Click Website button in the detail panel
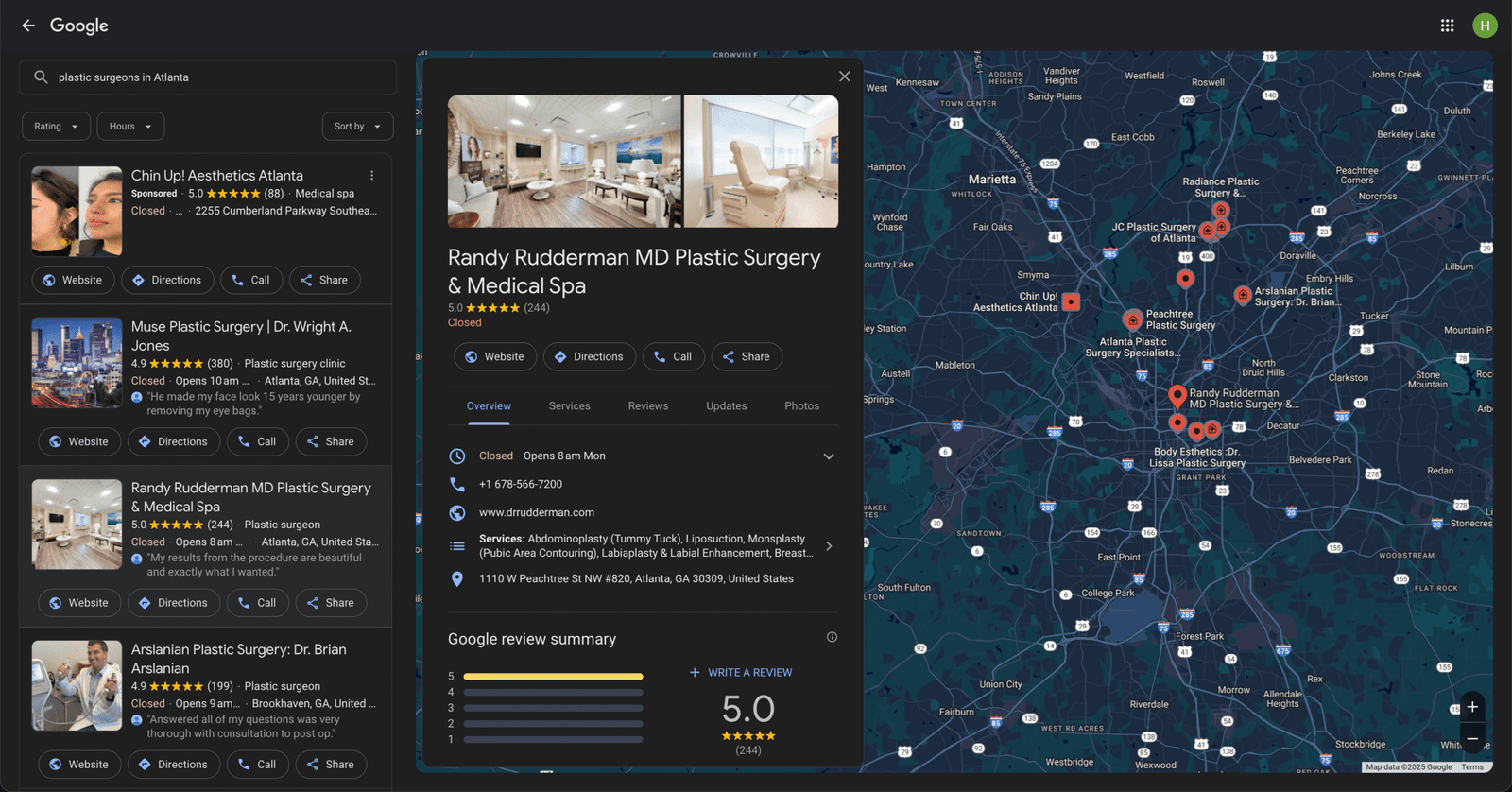The image size is (1512, 792). pos(495,357)
